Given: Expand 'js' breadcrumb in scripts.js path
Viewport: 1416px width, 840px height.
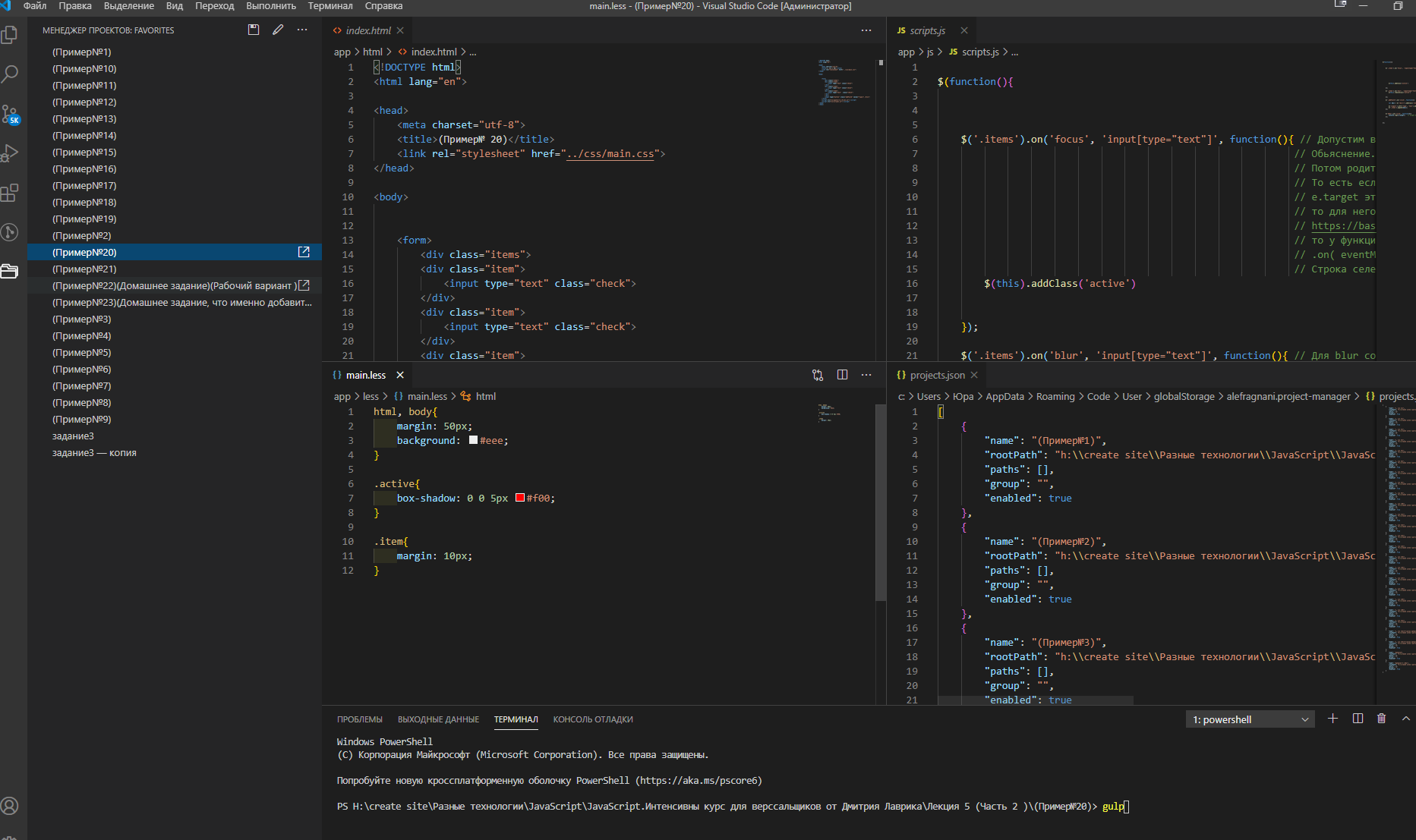Looking at the screenshot, I should 930,52.
